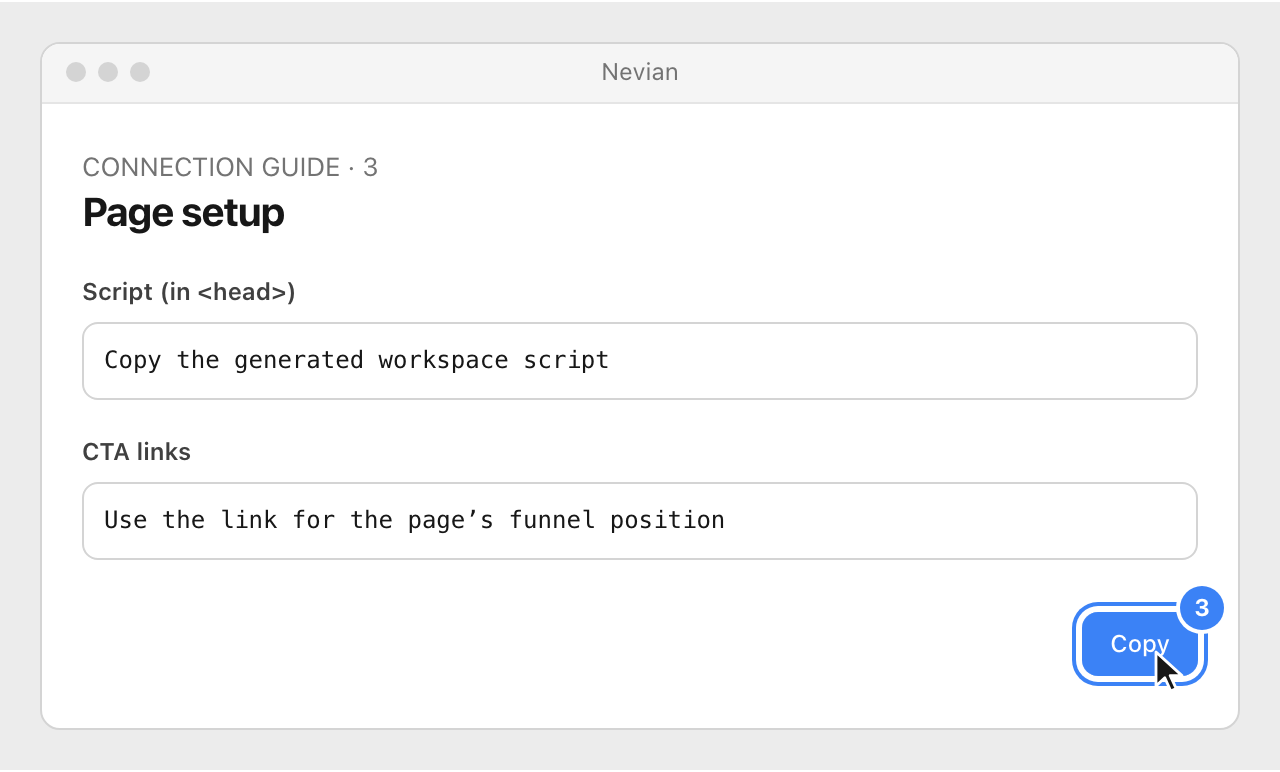Click the CTA links label
The image size is (1280, 772).
click(136, 452)
